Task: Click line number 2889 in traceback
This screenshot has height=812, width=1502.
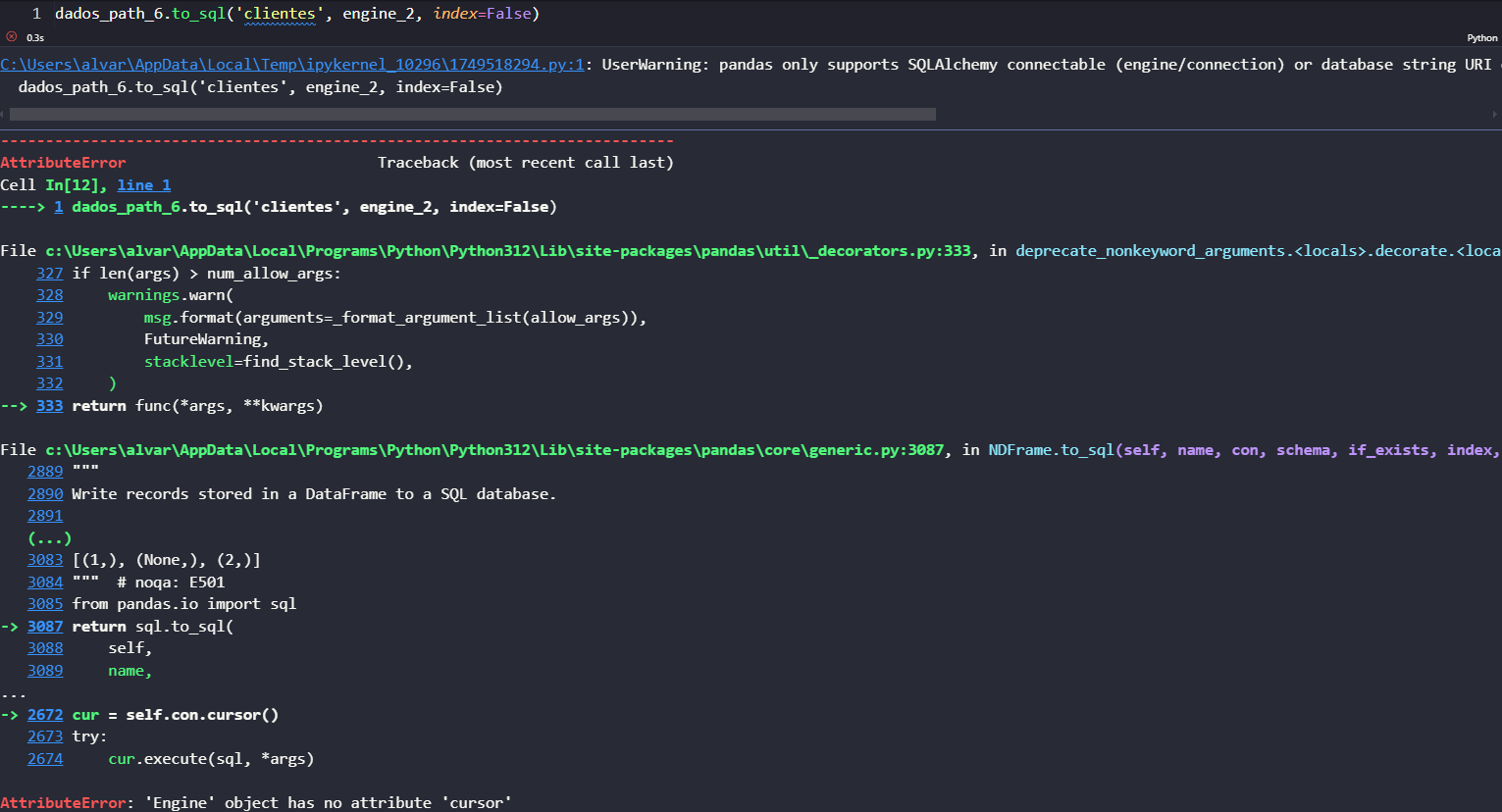Action: coord(45,472)
